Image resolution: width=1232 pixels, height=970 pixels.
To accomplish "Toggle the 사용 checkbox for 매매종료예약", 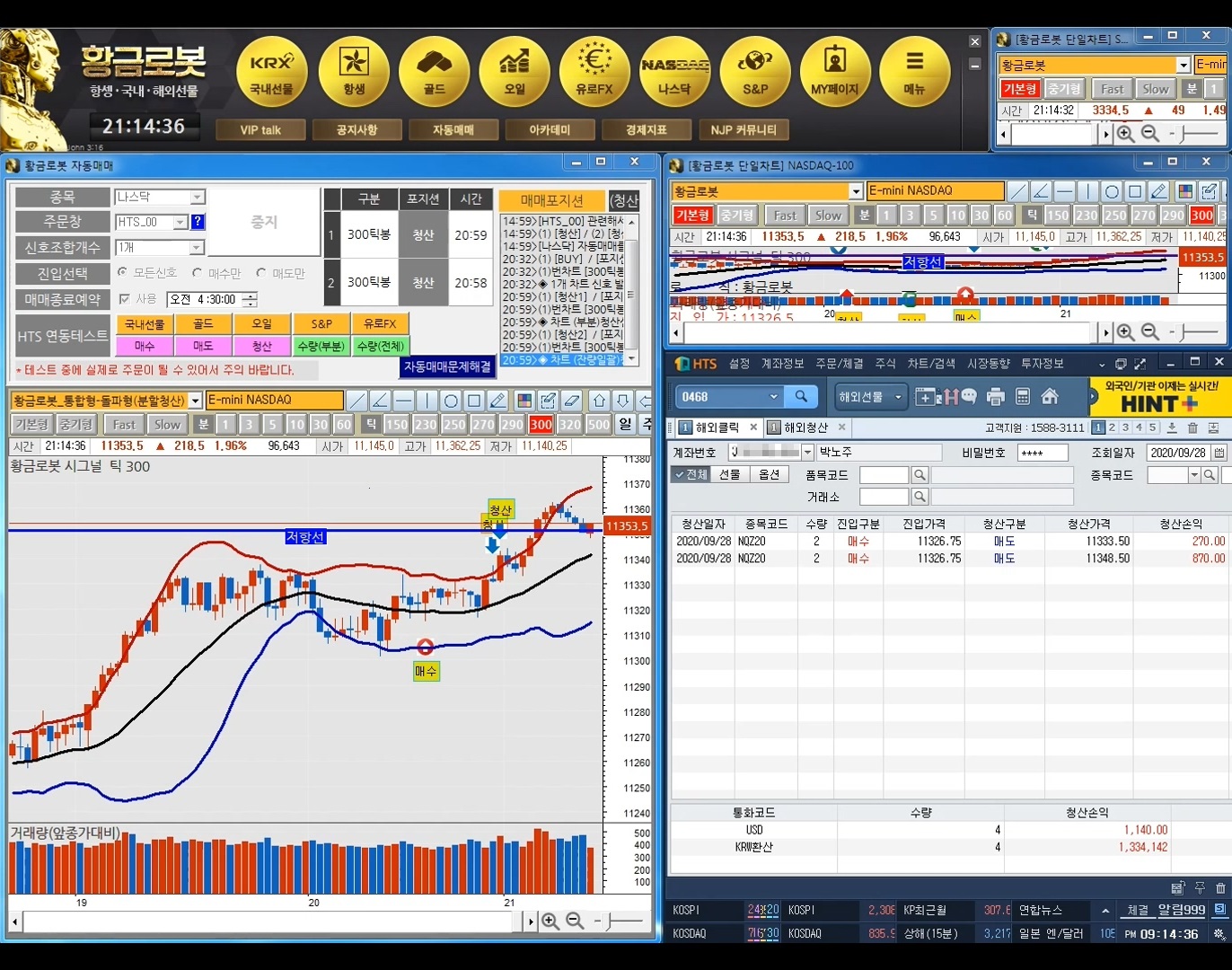I will 125,299.
